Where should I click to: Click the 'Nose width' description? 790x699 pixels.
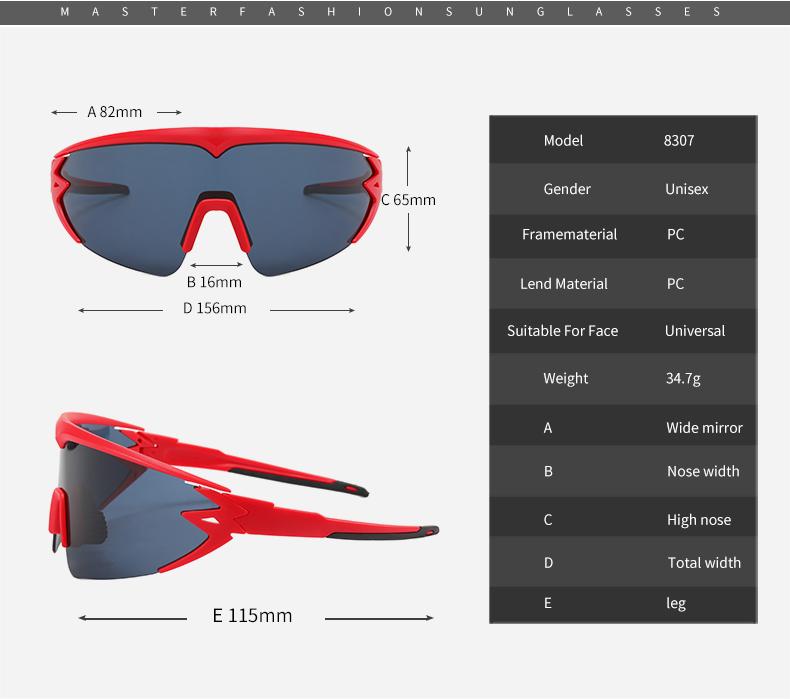coord(703,471)
